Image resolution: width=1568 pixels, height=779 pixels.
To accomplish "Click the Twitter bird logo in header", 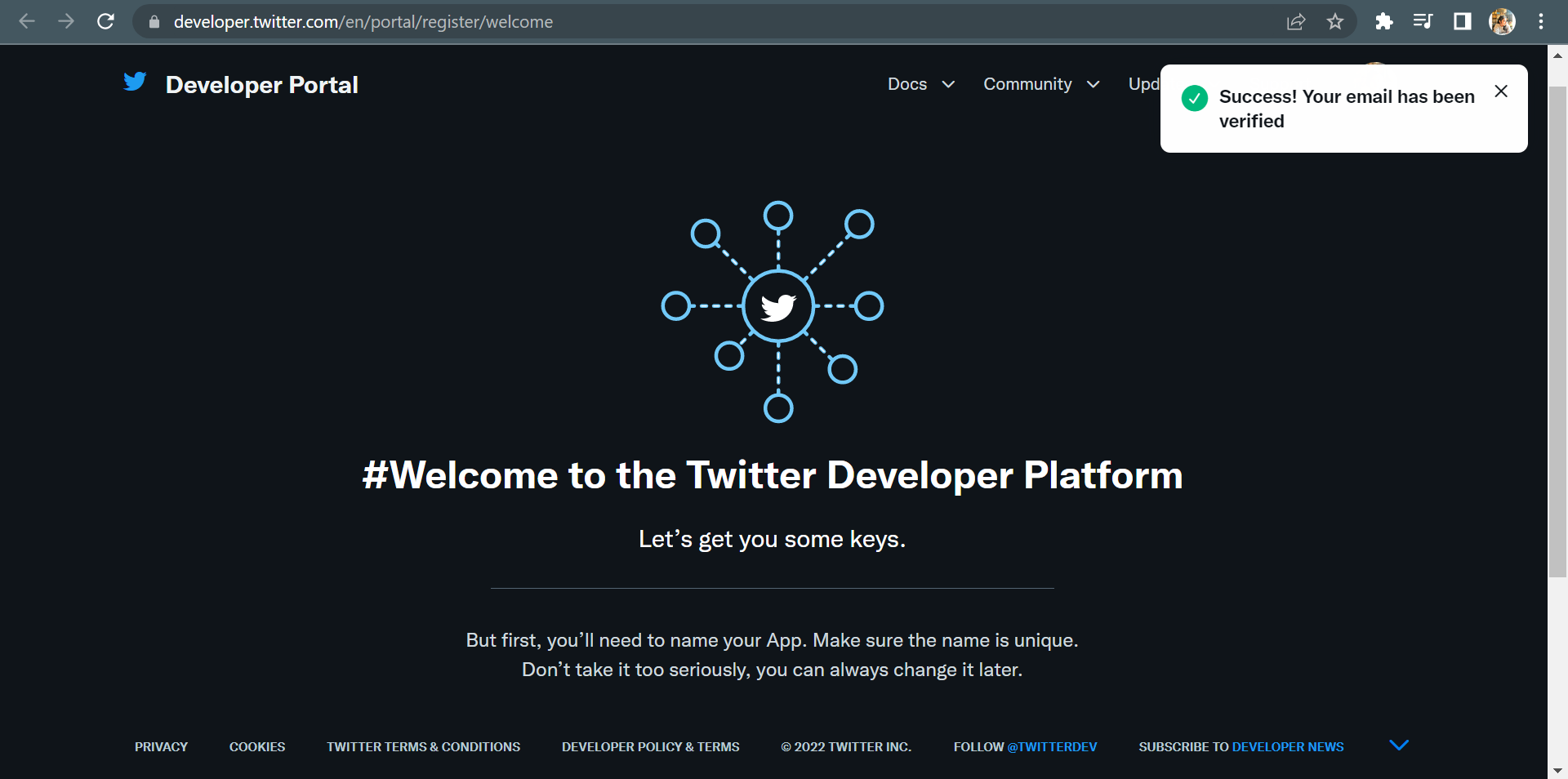I will [135, 82].
